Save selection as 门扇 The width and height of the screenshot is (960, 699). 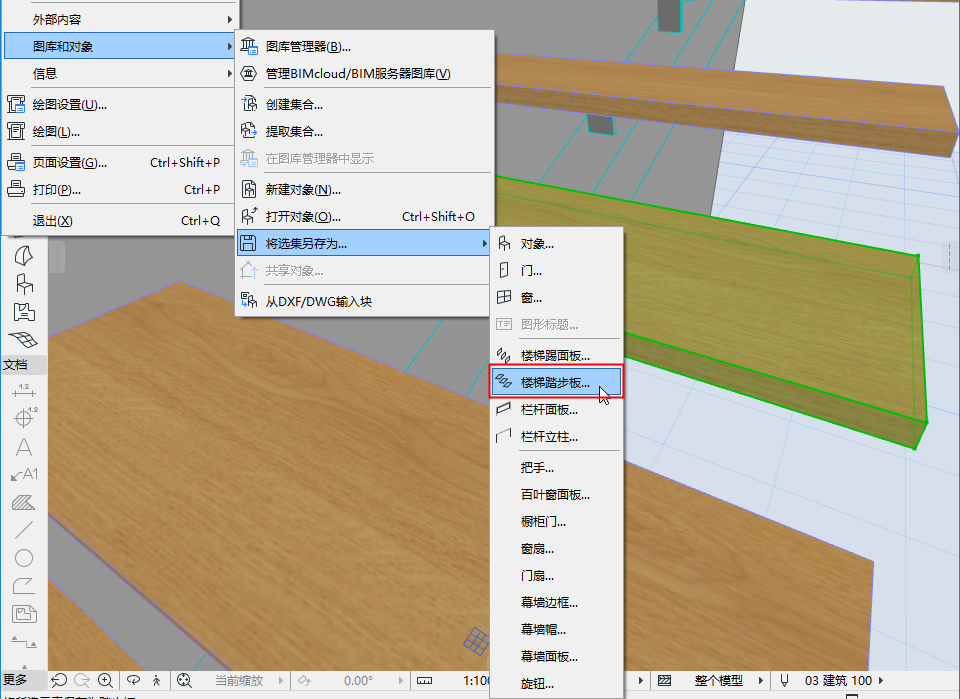coord(557,576)
